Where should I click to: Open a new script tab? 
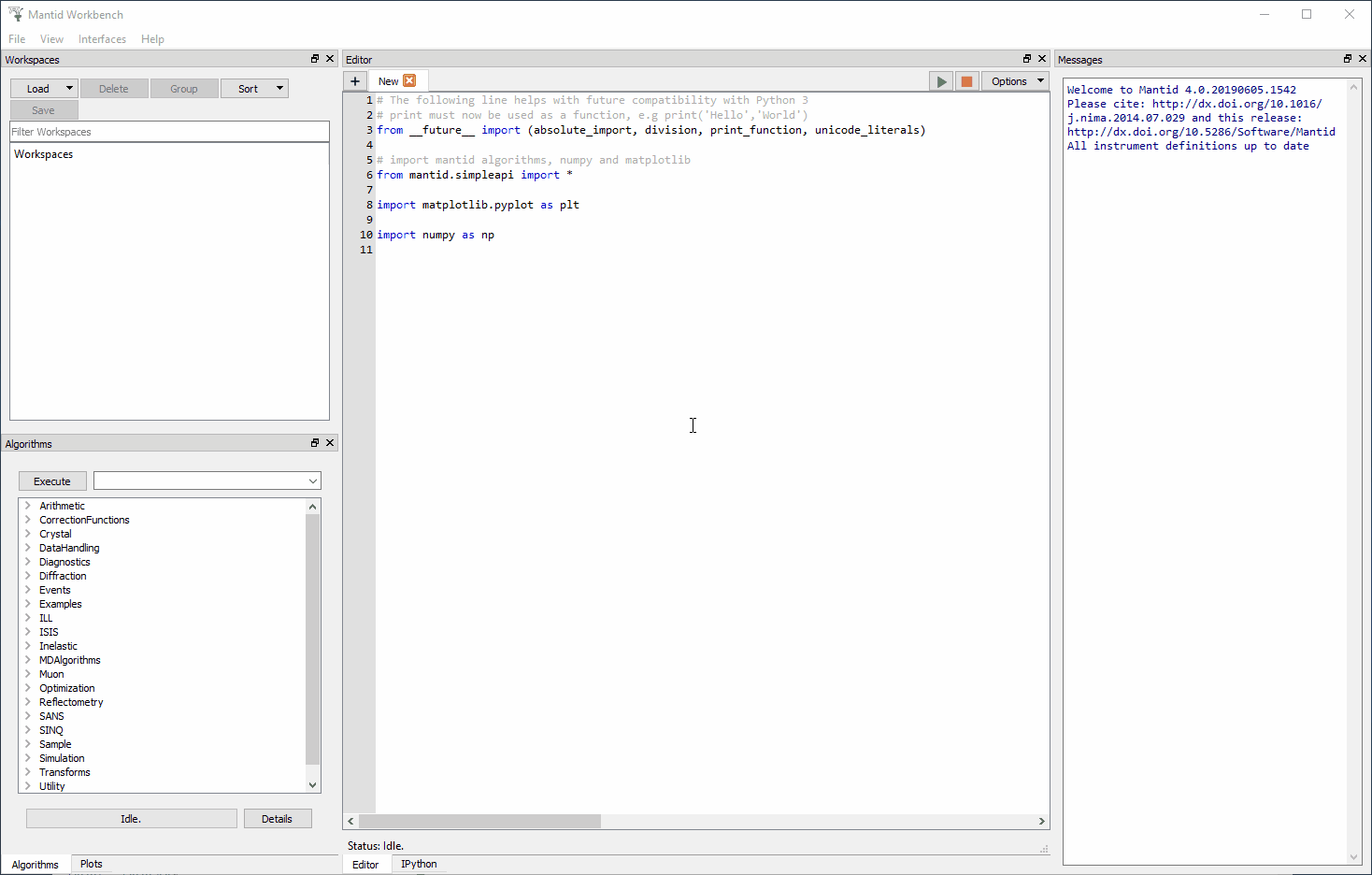coord(354,80)
